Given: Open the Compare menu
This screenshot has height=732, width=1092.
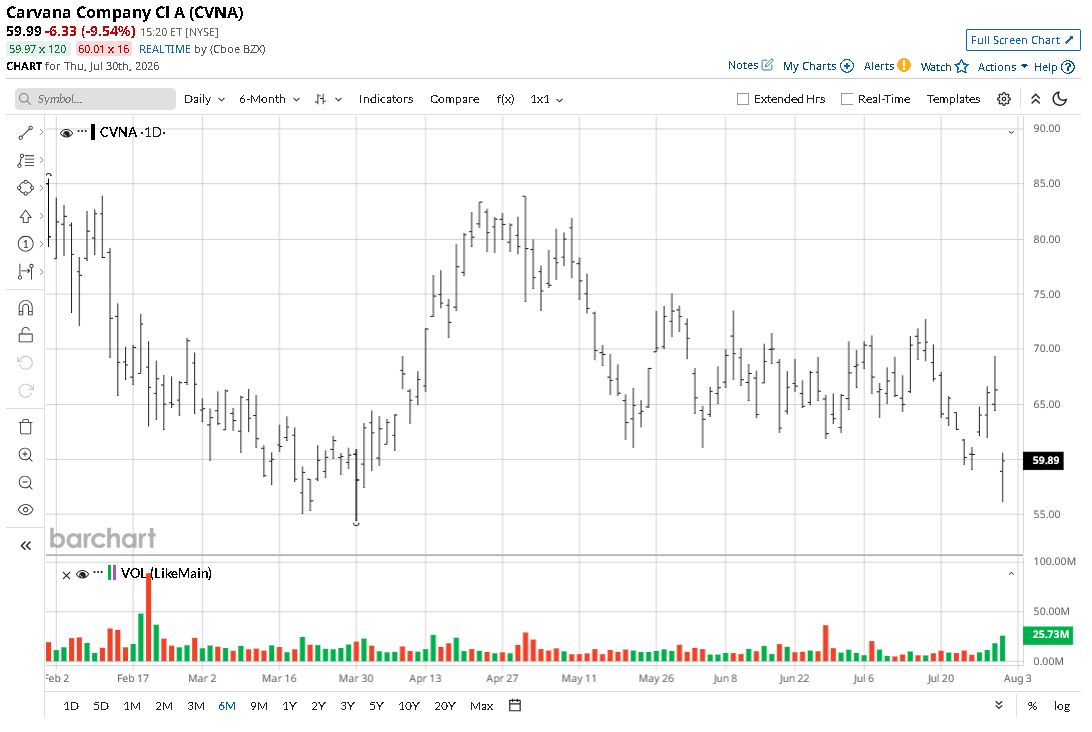Looking at the screenshot, I should pyautogui.click(x=454, y=99).
